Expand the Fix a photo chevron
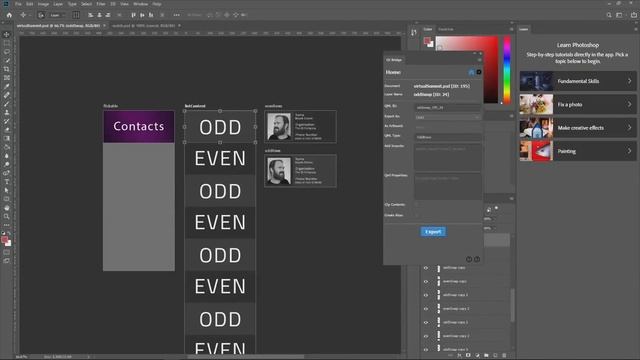Viewport: 640px width, 360px height. click(629, 104)
